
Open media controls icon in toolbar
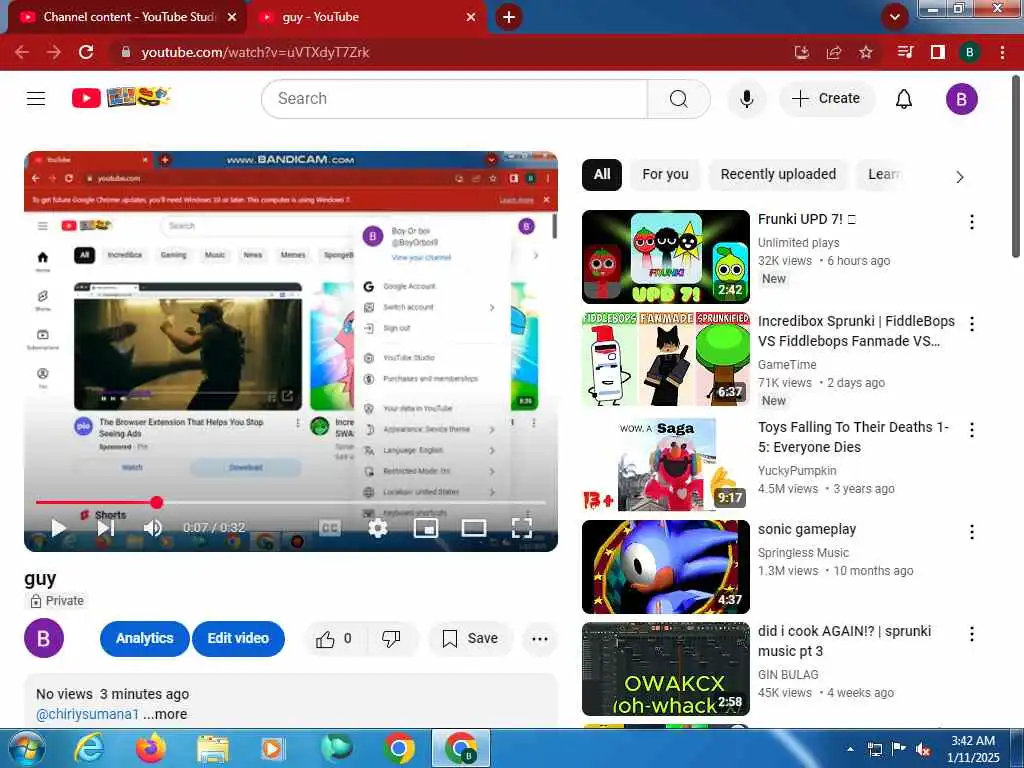tap(905, 52)
